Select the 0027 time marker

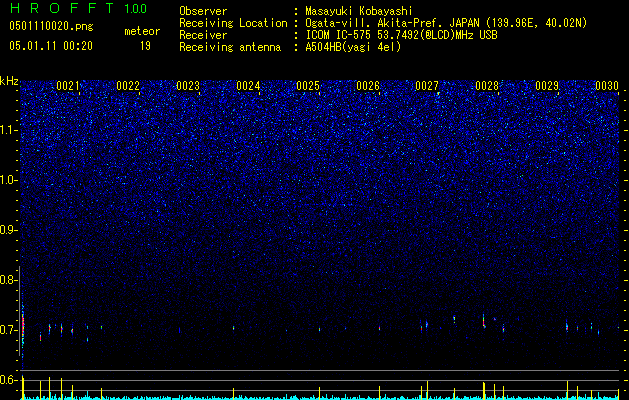pos(427,86)
